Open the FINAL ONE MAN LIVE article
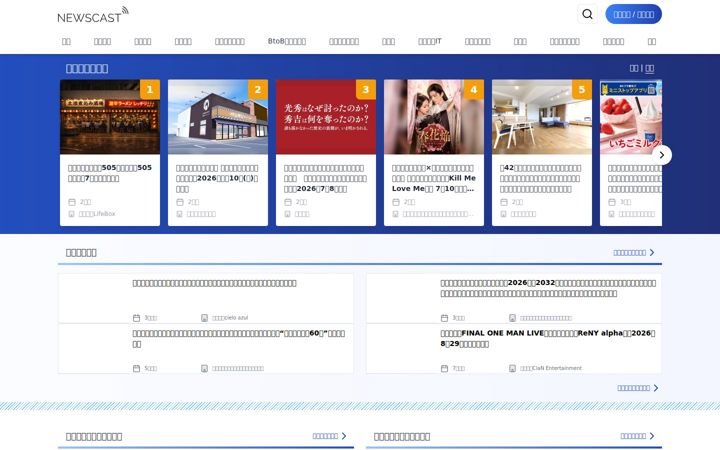The image size is (720, 450). [548, 338]
